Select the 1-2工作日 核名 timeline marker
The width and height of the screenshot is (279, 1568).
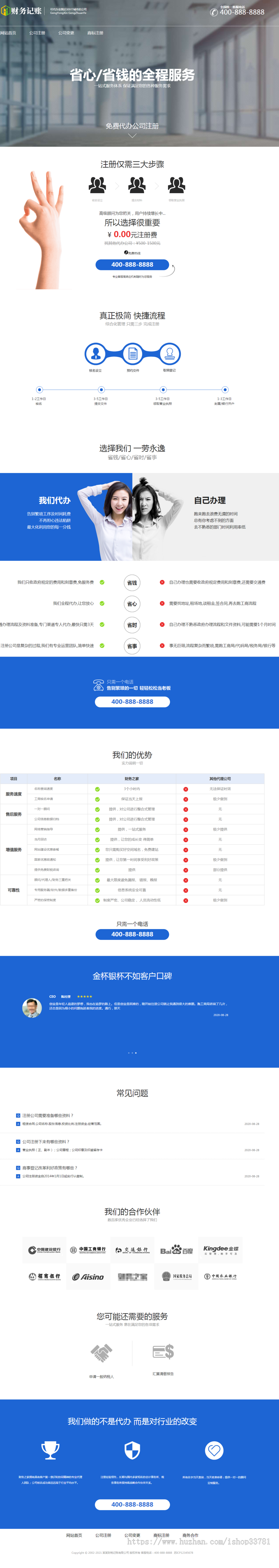pyautogui.click(x=39, y=390)
